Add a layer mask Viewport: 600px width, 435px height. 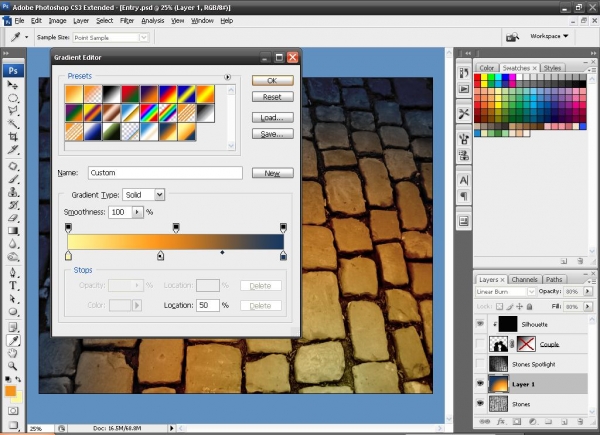517,422
